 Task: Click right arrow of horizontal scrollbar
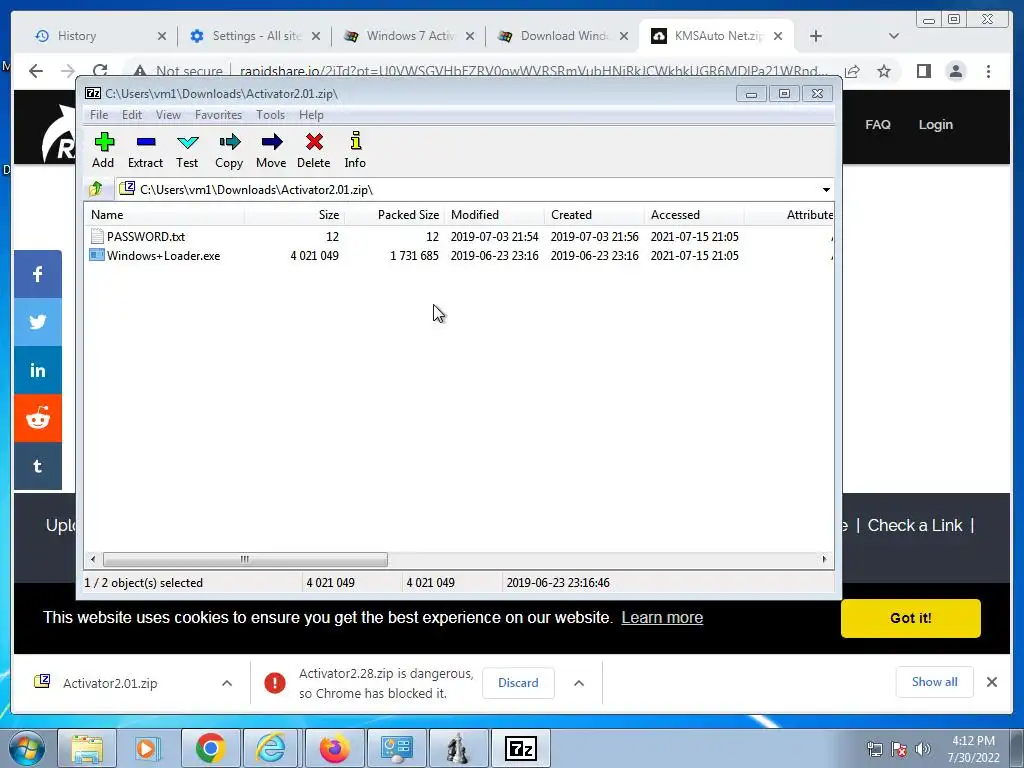(824, 559)
